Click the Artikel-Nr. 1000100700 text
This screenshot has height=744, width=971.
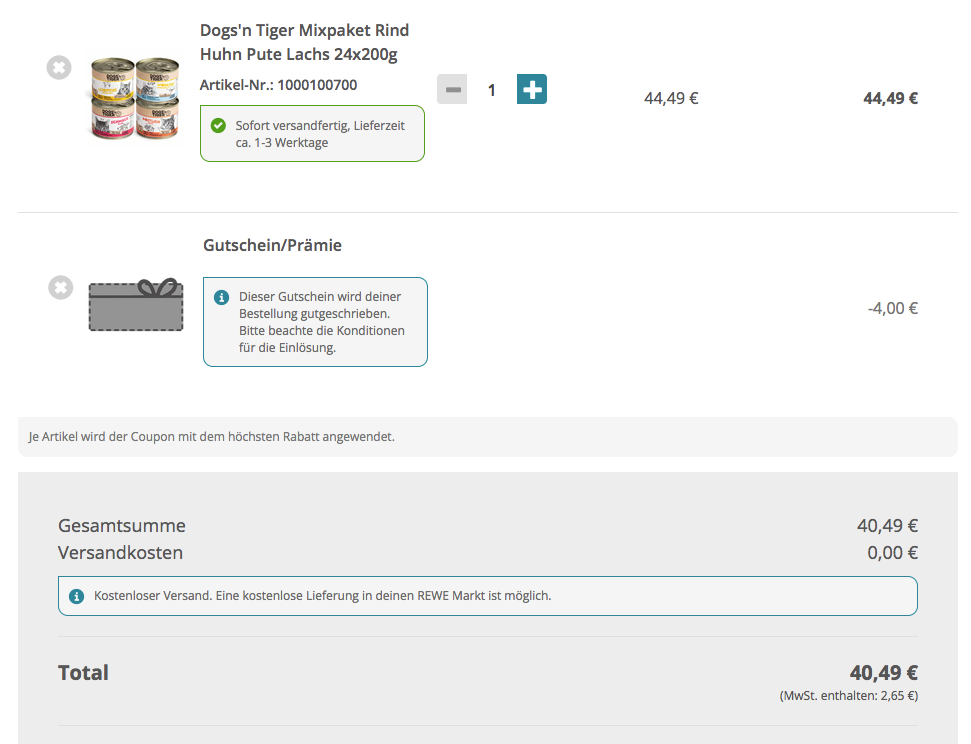pyautogui.click(x=278, y=85)
